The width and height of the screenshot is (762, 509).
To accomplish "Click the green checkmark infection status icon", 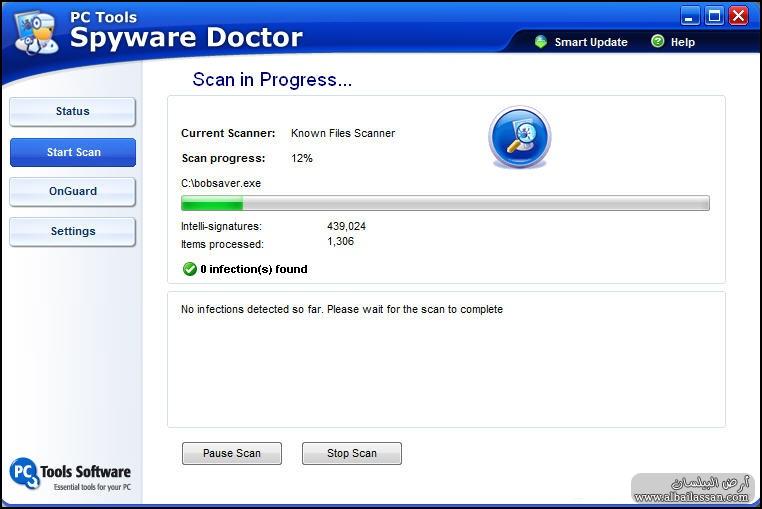I will click(189, 269).
